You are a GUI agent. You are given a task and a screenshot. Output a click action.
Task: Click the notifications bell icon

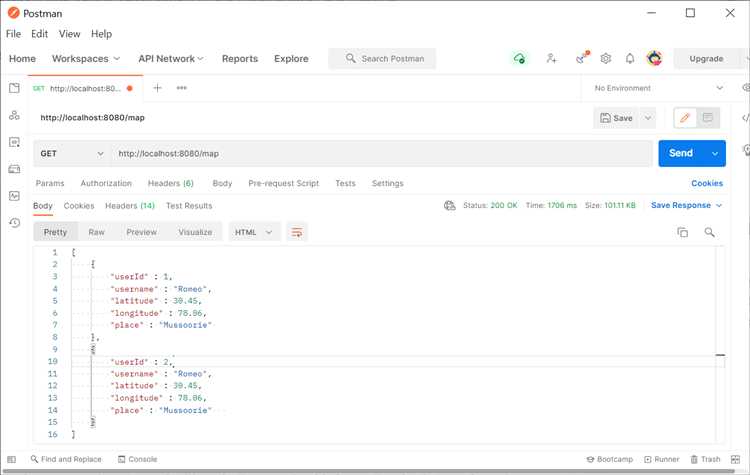[630, 58]
